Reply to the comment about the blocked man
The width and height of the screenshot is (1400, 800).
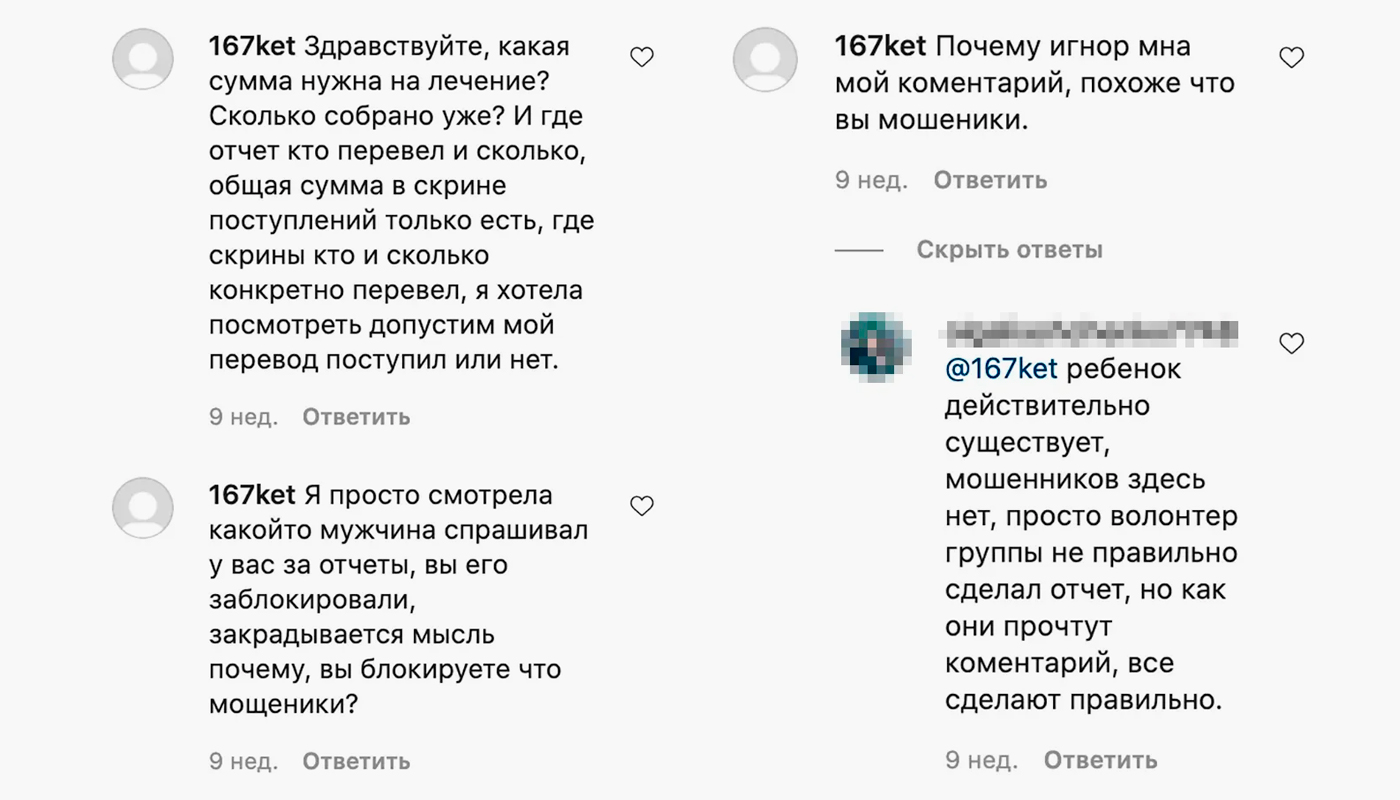point(355,761)
